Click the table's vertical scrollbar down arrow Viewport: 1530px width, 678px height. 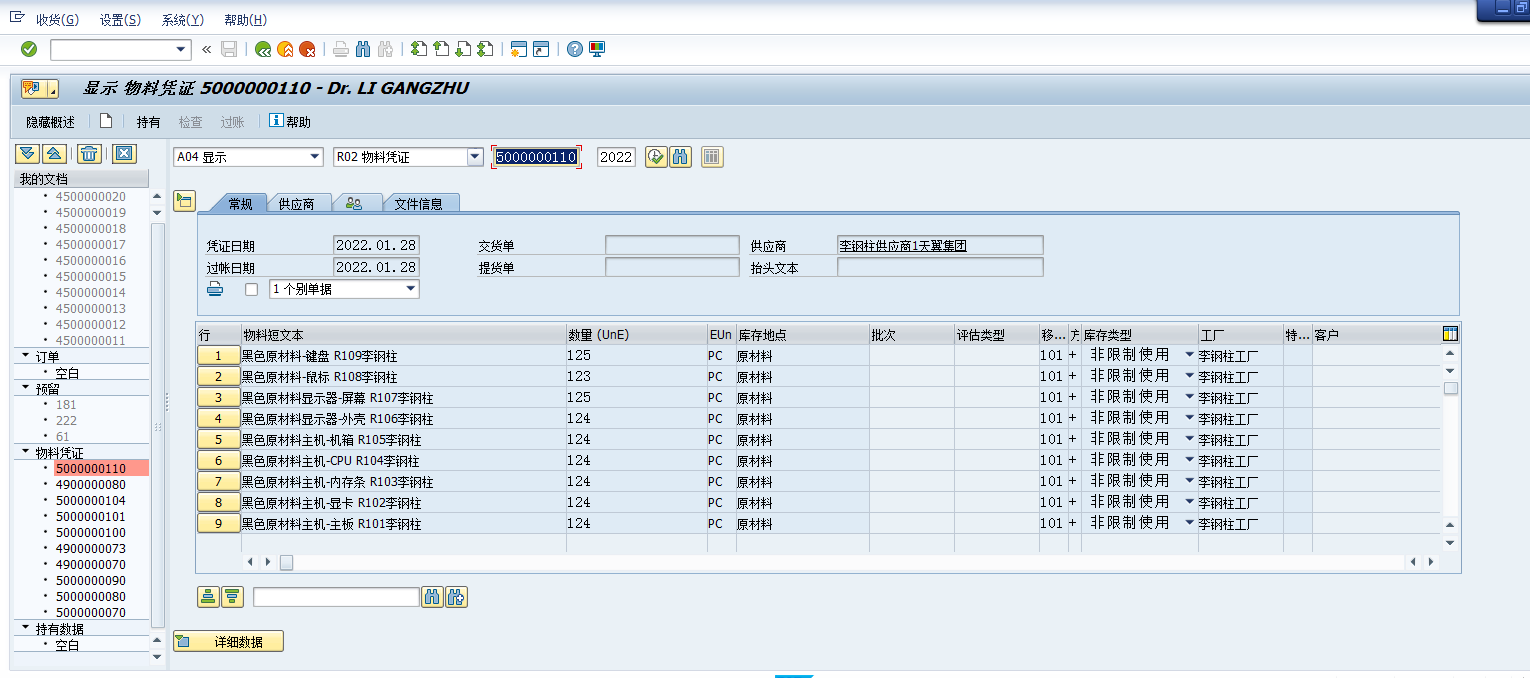click(1449, 541)
